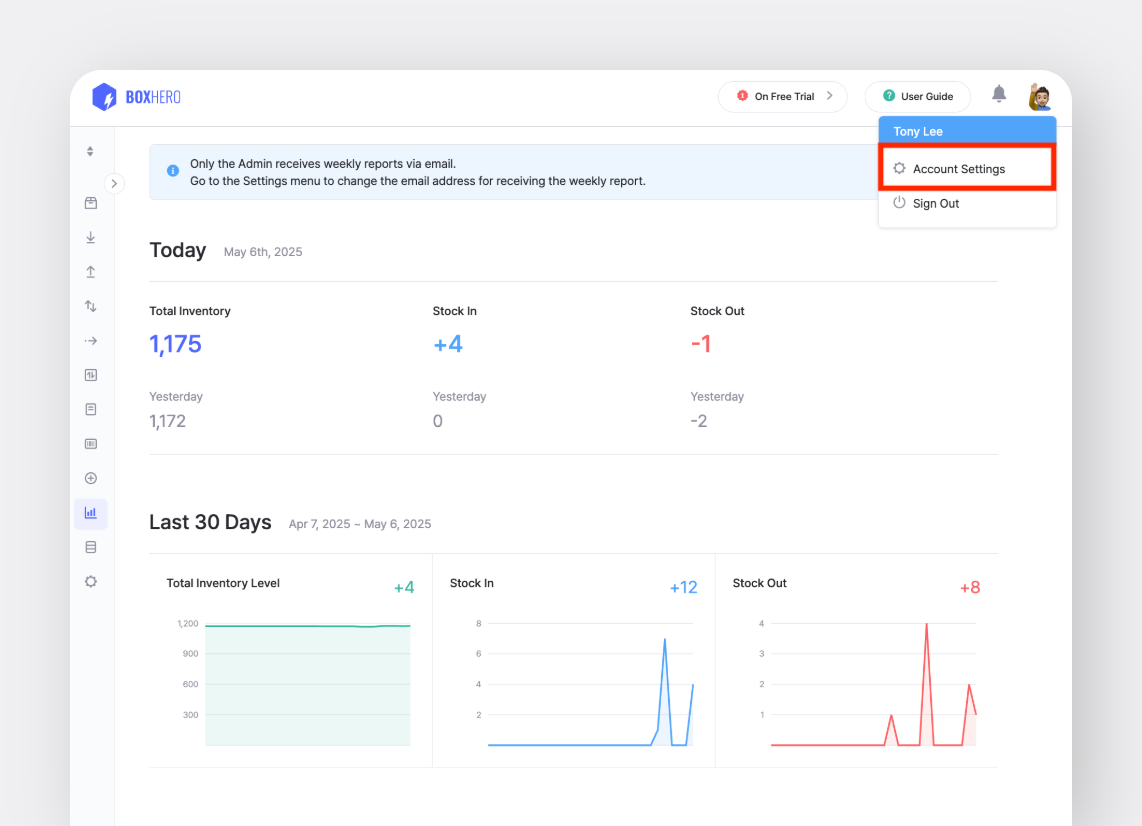This screenshot has height=826, width=1142.
Task: Click the Total Inventory value 1,175
Action: pos(176,344)
